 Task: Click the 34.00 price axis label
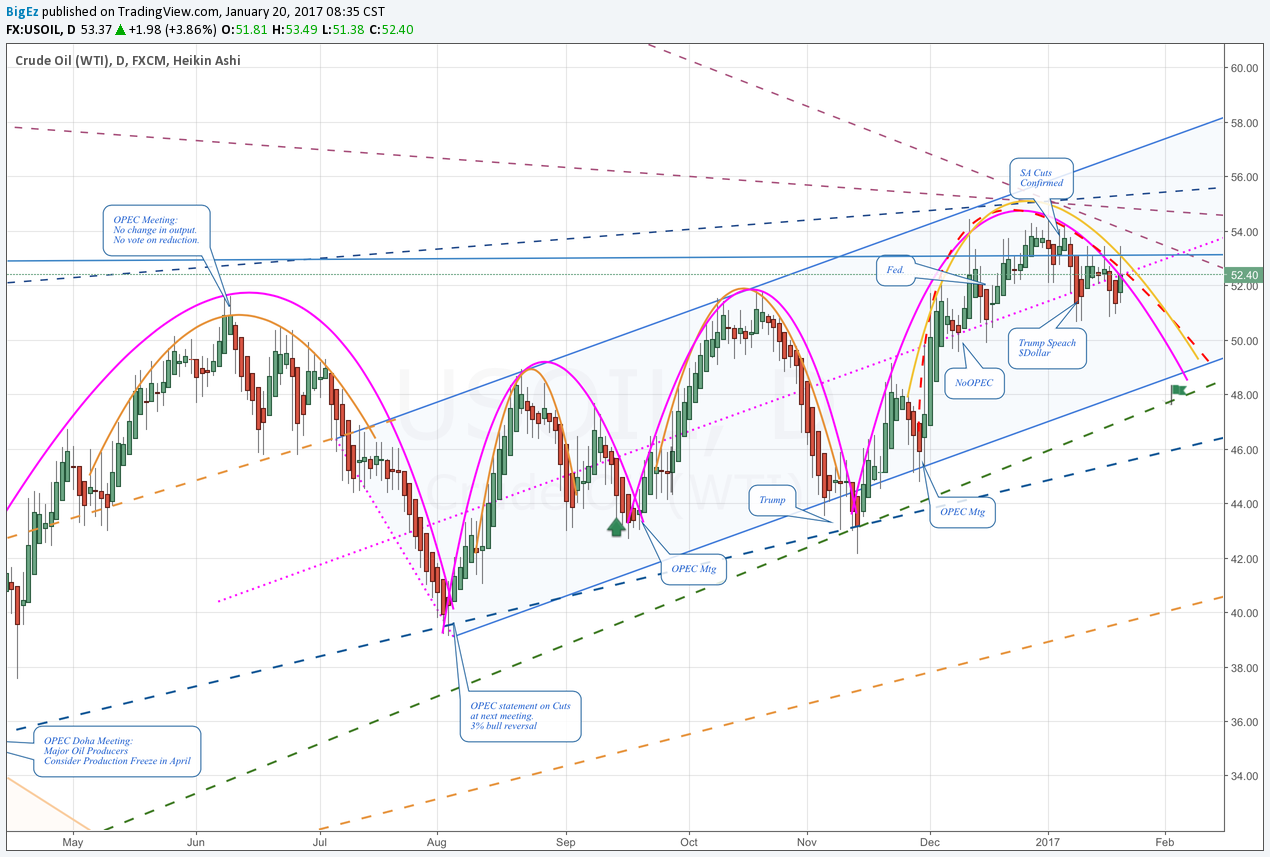coord(1244,776)
